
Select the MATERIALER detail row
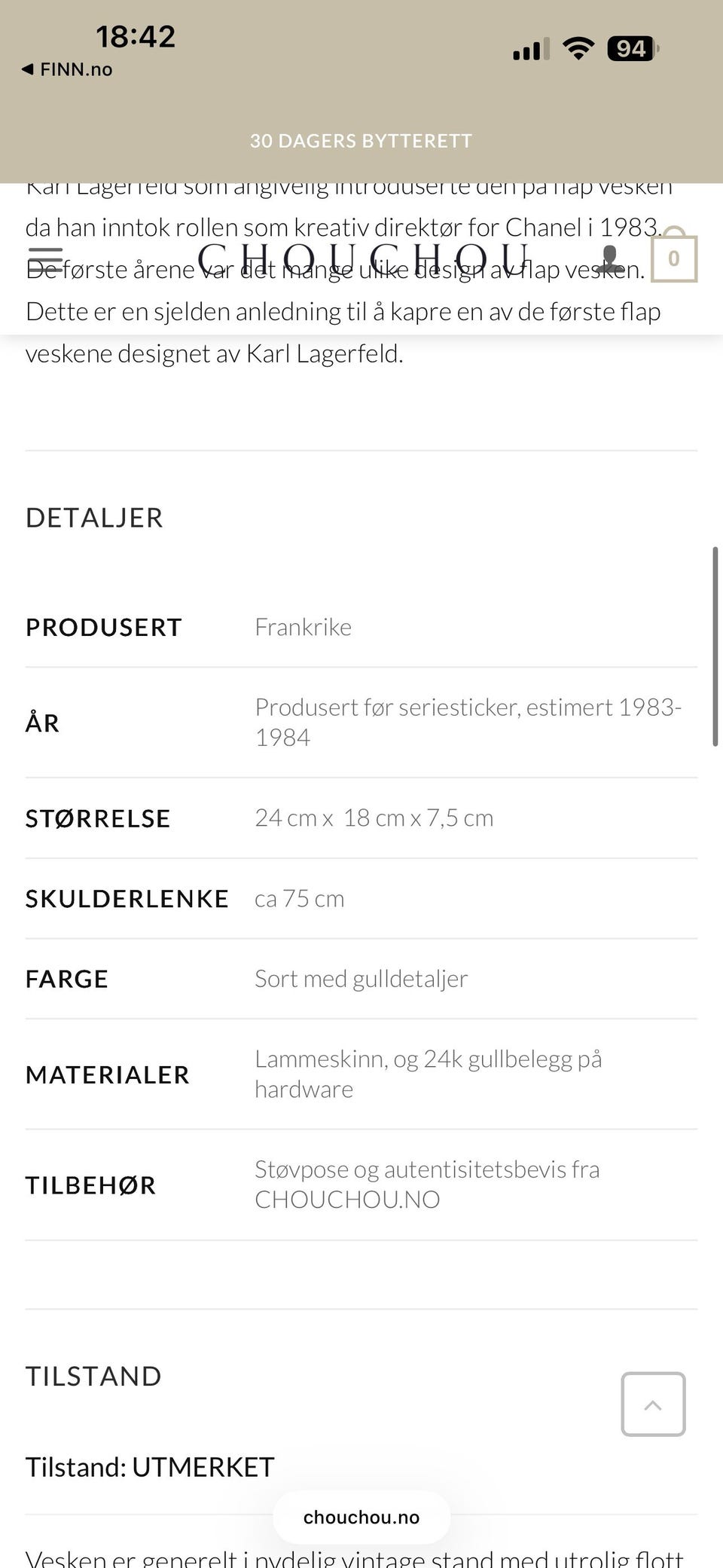pos(108,1074)
